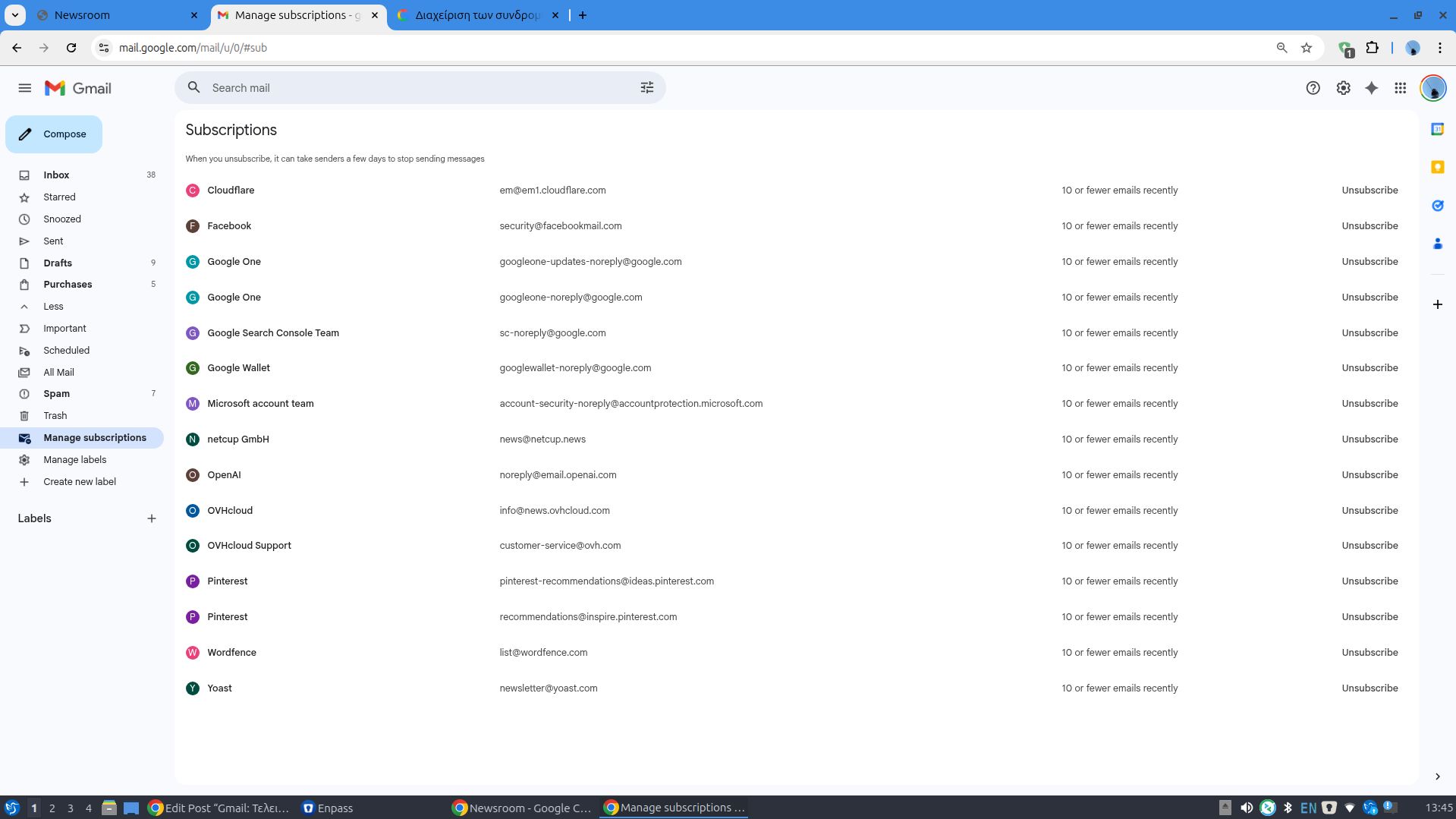Switch to the Newsroom browser tab
The width and height of the screenshot is (1456, 819).
[114, 15]
